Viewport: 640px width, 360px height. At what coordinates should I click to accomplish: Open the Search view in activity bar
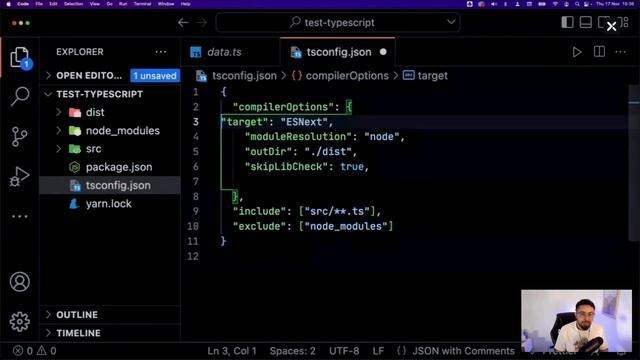coord(20,97)
